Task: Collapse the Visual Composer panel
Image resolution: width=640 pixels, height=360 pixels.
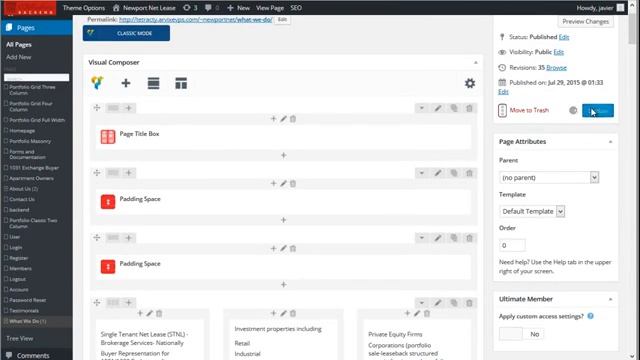Action: point(476,62)
